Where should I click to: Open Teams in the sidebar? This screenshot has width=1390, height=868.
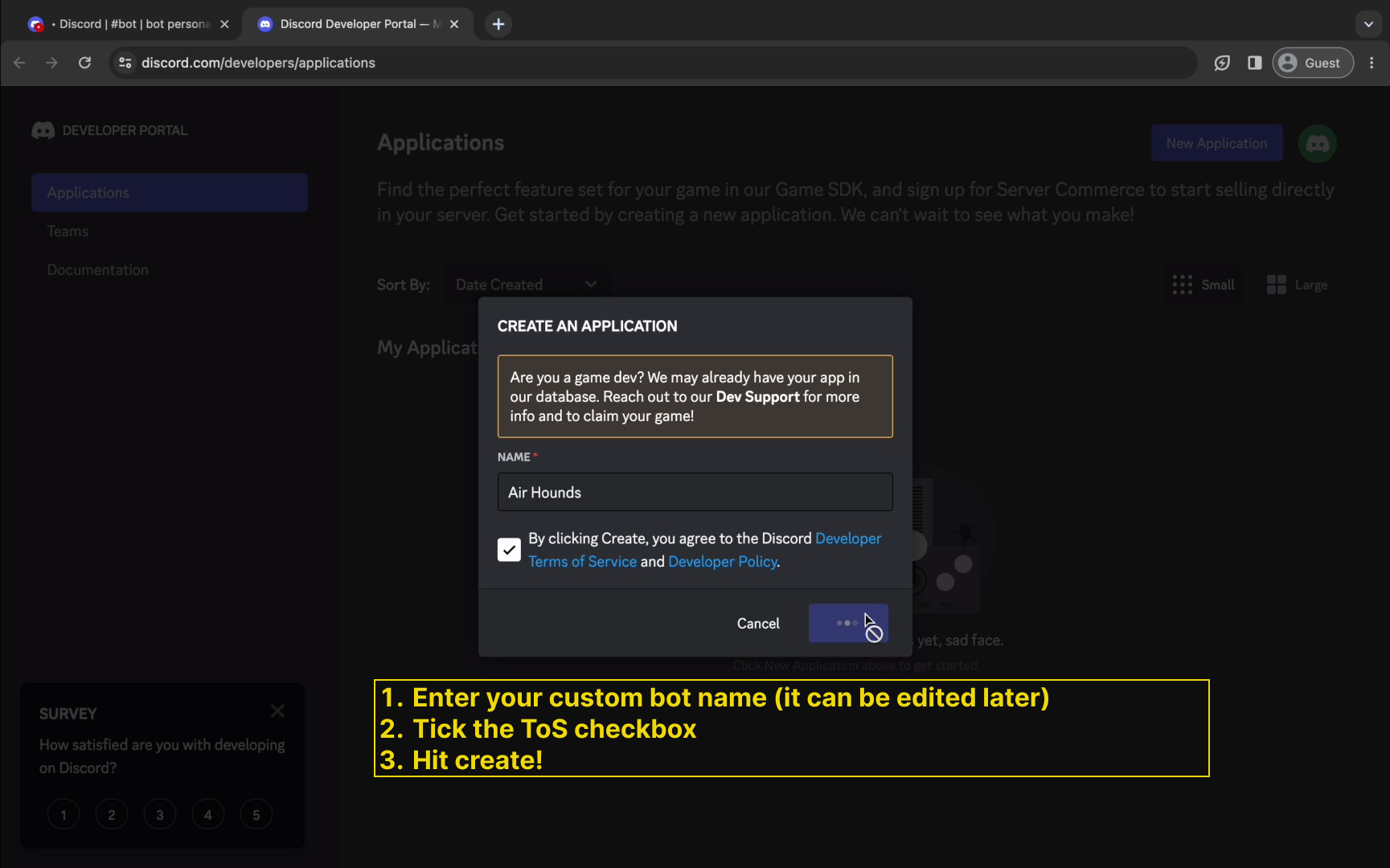[x=68, y=231]
